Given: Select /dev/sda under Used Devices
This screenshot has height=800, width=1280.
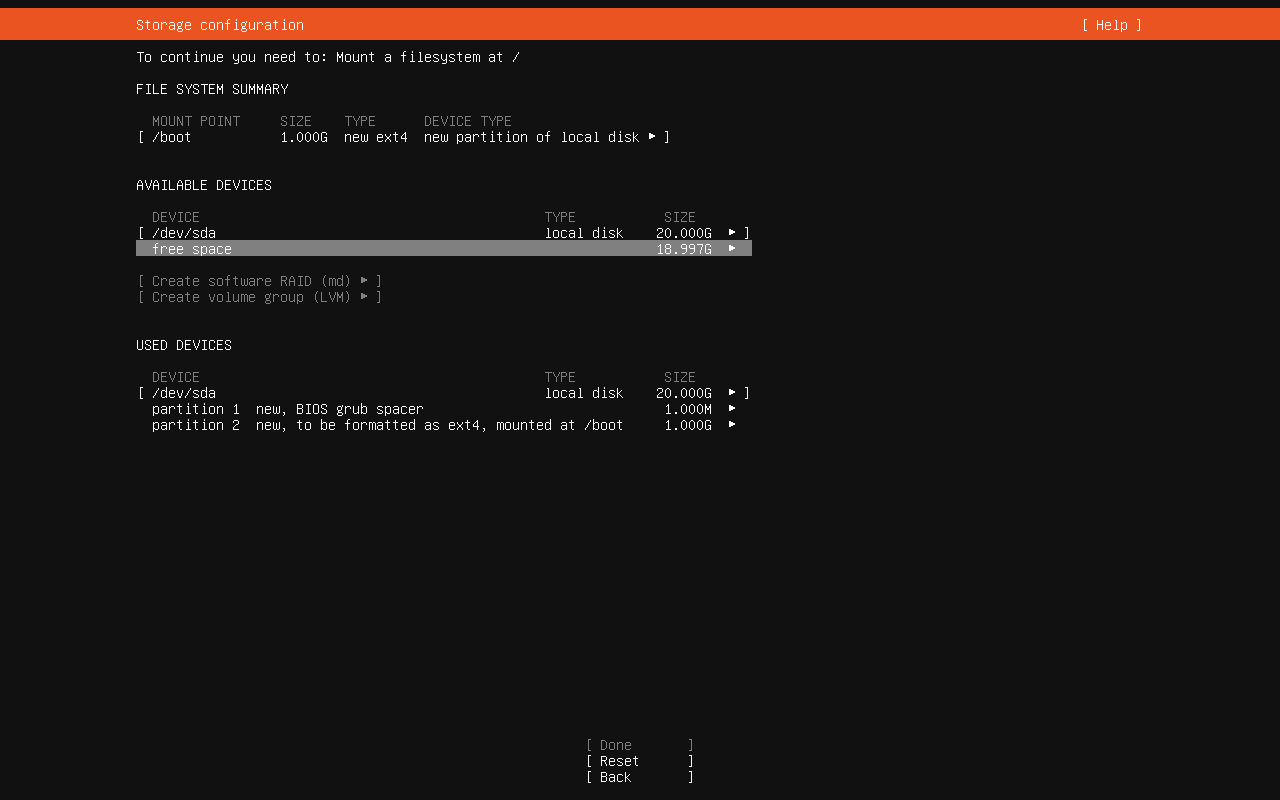Looking at the screenshot, I should [184, 393].
